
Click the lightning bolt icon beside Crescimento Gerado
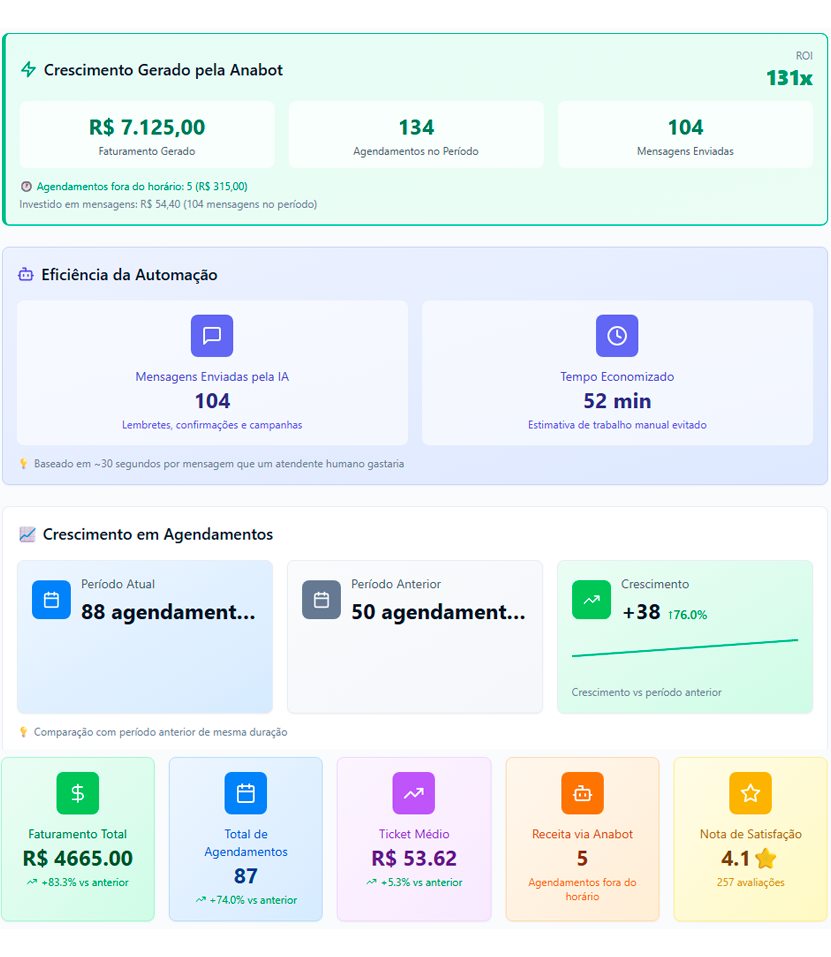coord(28,70)
